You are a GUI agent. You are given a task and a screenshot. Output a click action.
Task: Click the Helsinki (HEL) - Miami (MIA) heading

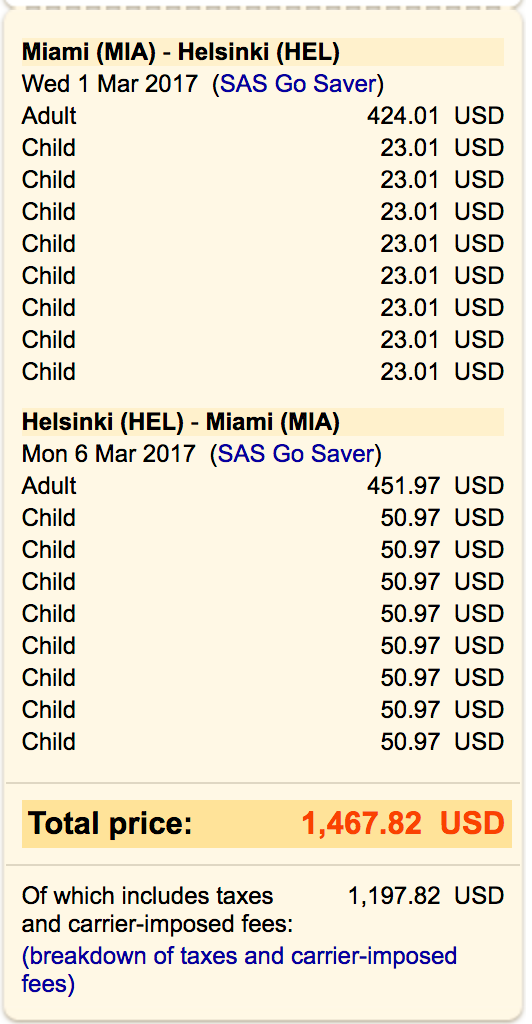[x=181, y=423]
